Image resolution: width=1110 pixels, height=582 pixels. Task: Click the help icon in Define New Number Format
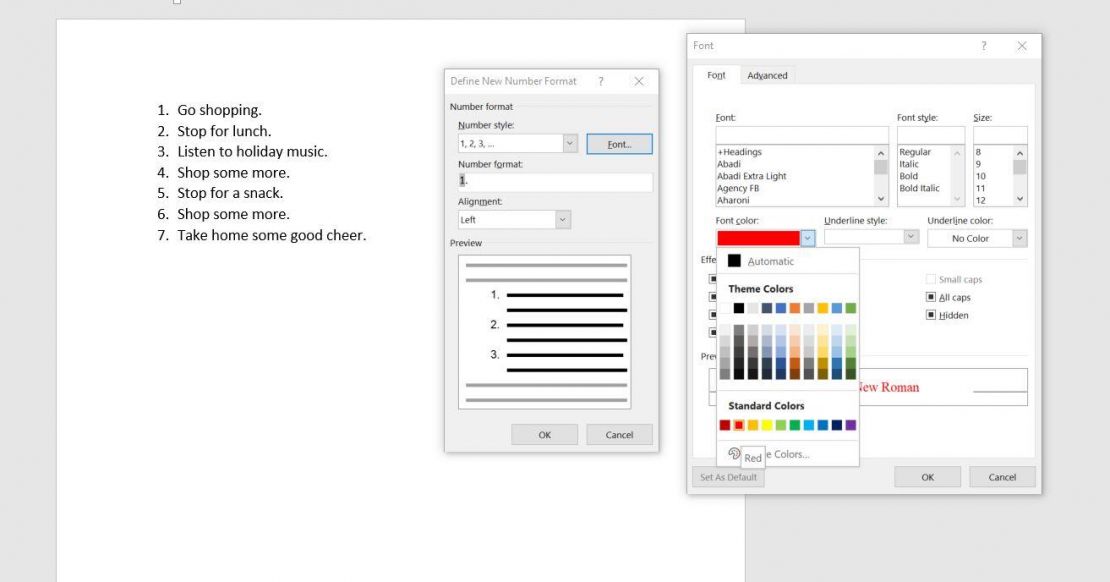600,81
